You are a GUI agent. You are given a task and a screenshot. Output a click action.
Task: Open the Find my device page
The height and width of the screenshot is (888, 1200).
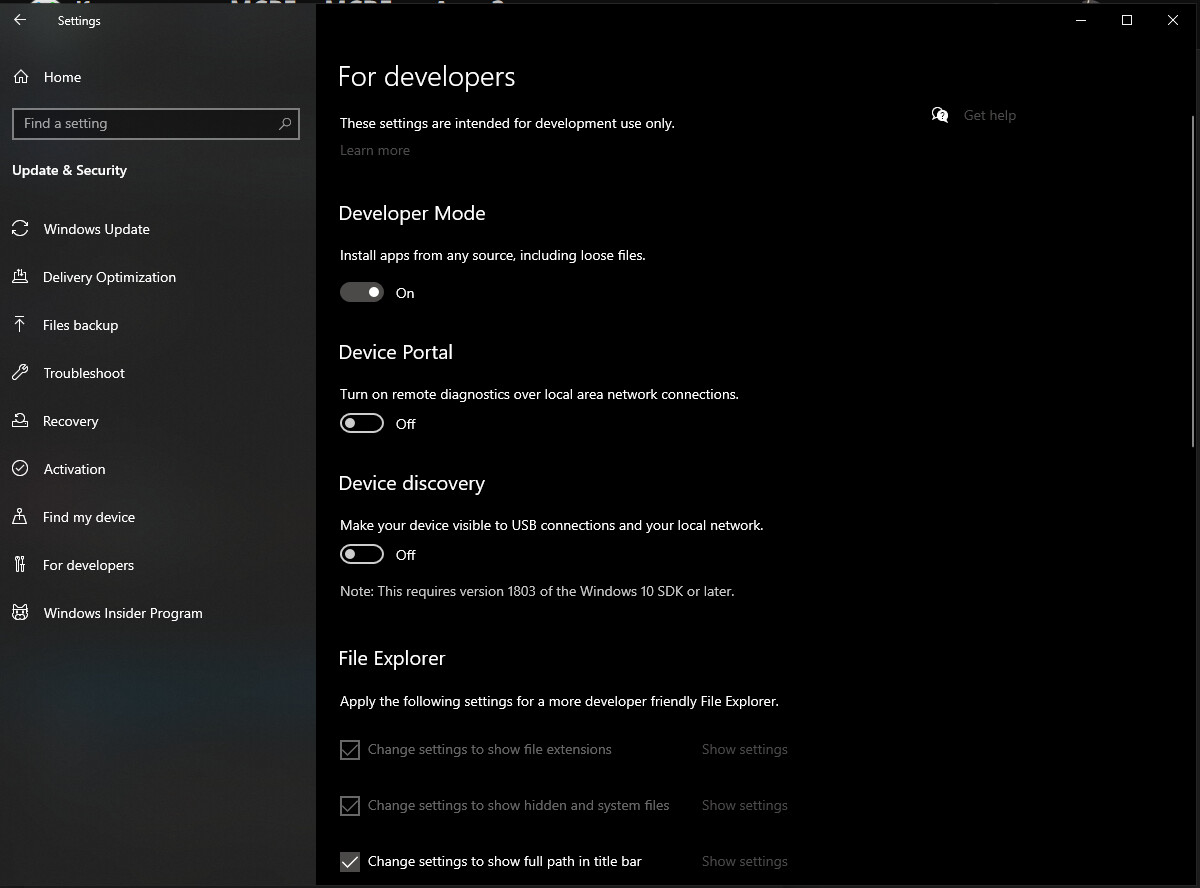(x=89, y=517)
